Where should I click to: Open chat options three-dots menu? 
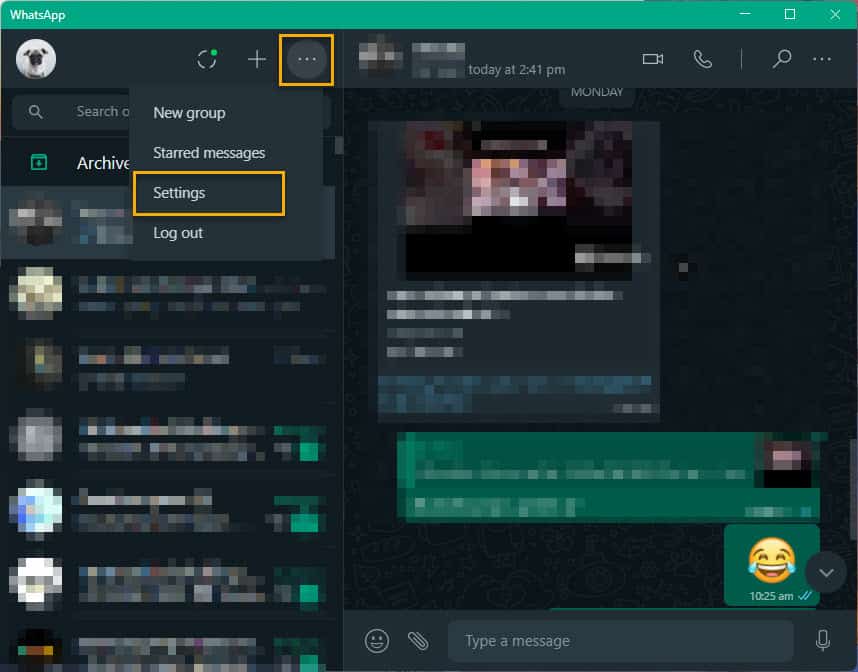(822, 59)
